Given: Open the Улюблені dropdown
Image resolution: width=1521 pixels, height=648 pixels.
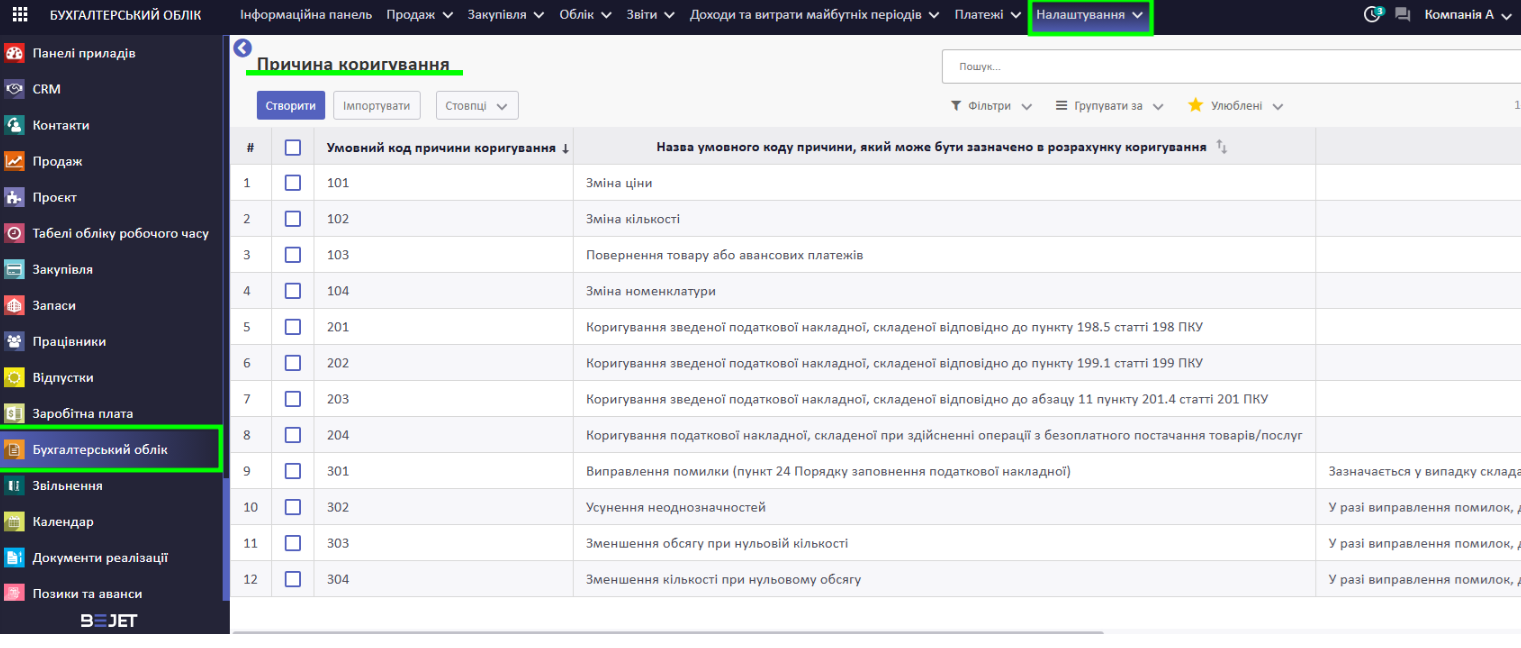Looking at the screenshot, I should (x=1235, y=105).
